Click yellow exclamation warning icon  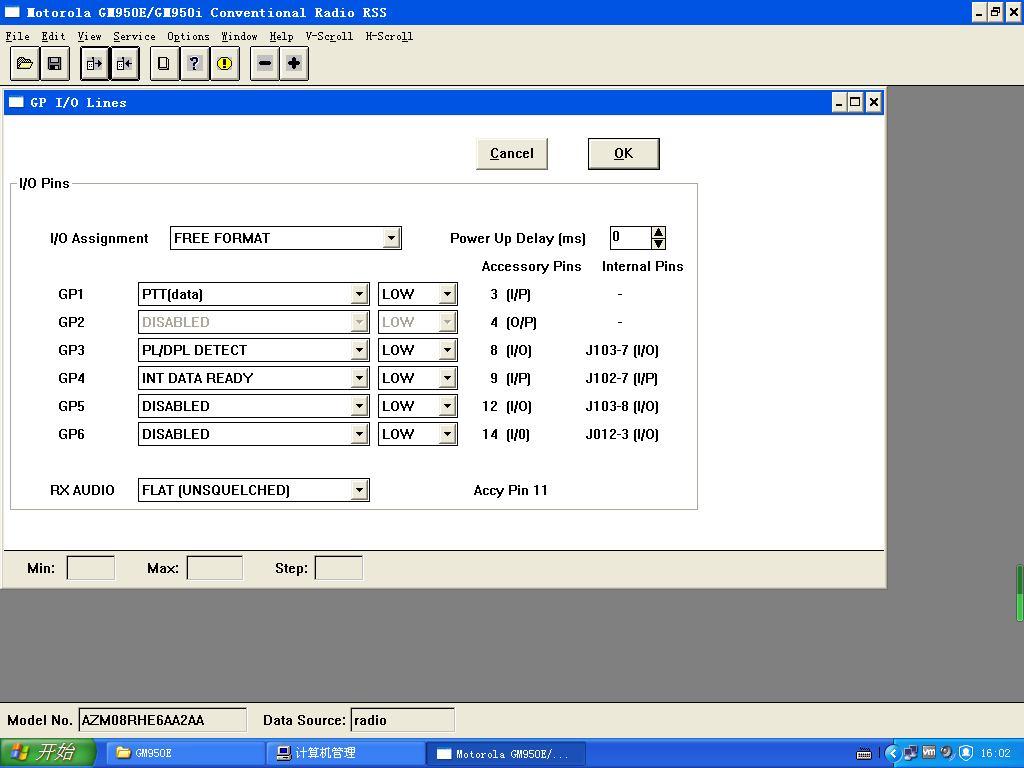[224, 63]
